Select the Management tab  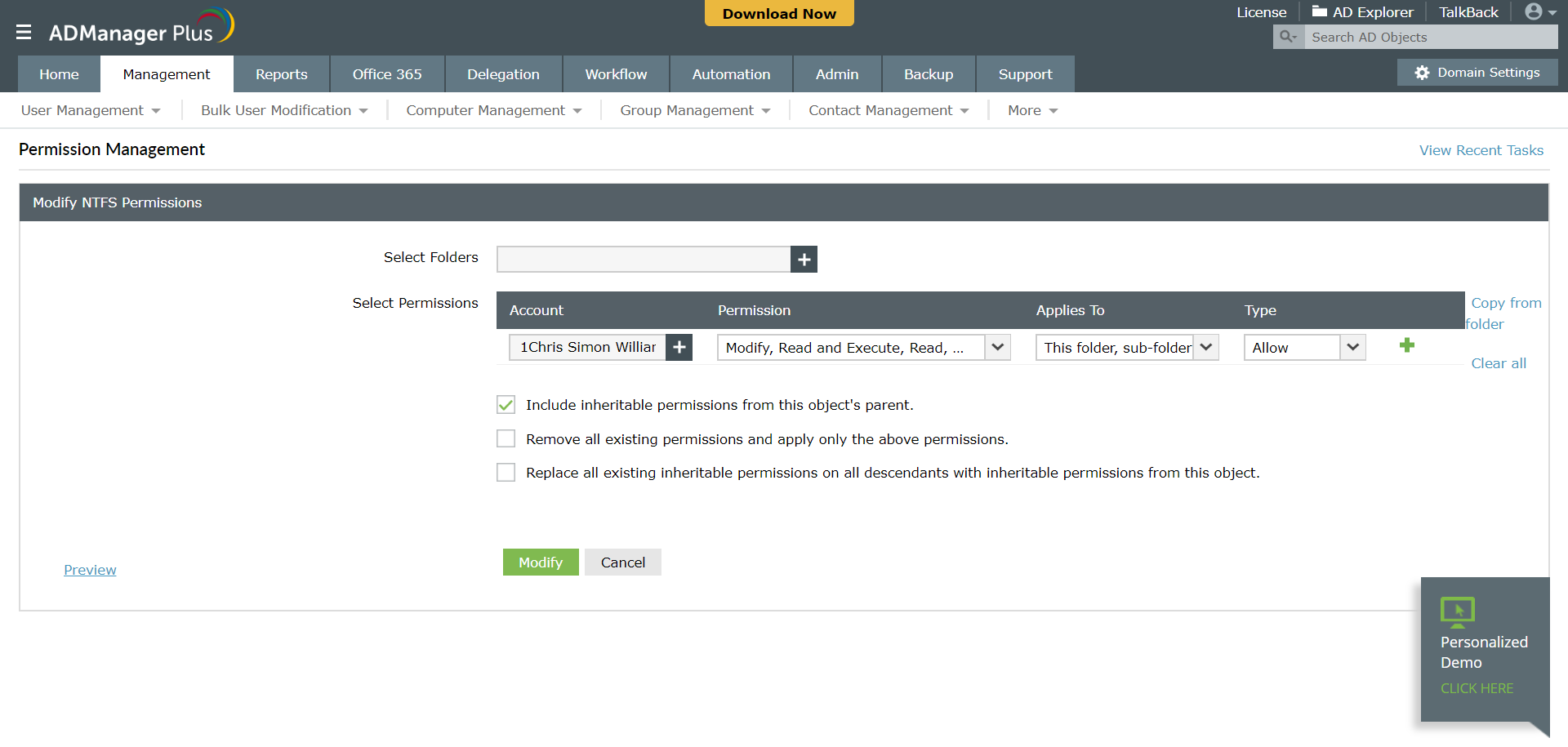167,74
